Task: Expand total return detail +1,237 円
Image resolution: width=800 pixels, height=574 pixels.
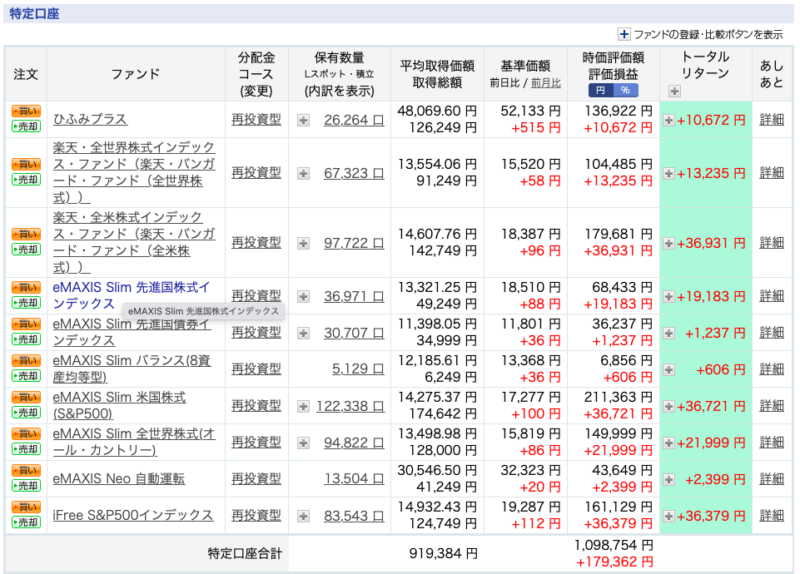Action: (669, 333)
